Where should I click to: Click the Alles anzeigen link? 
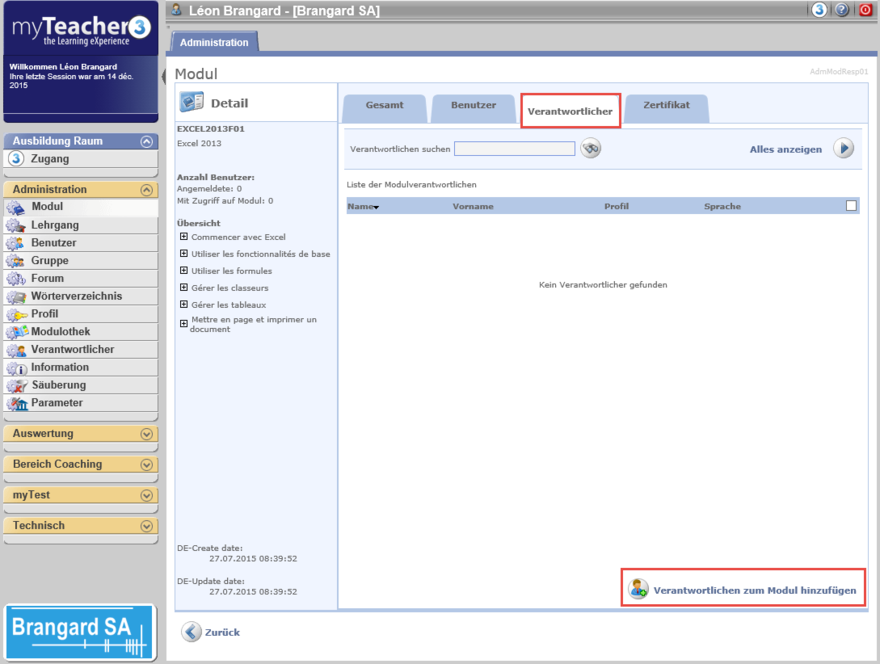click(785, 150)
